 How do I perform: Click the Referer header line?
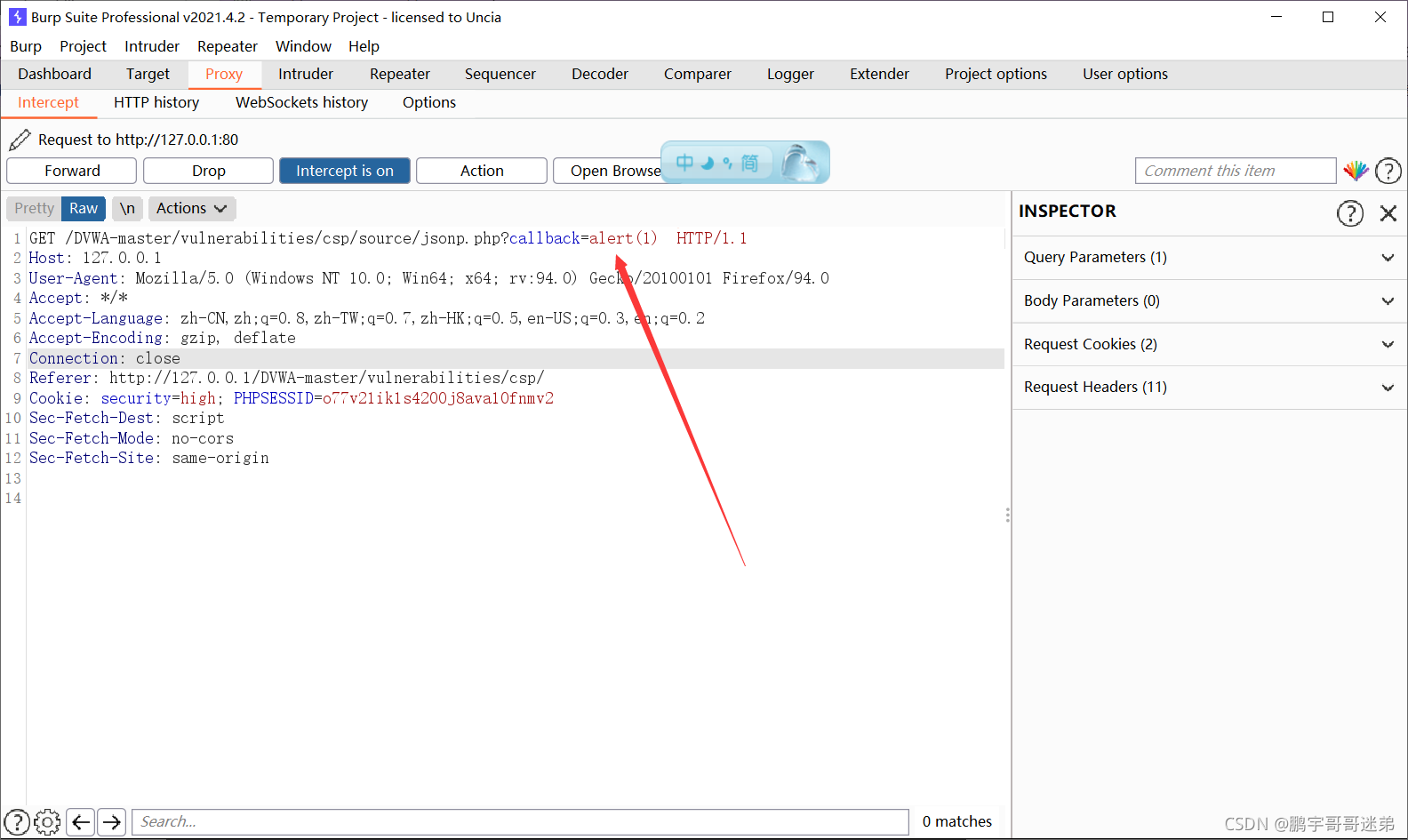pyautogui.click(x=286, y=378)
